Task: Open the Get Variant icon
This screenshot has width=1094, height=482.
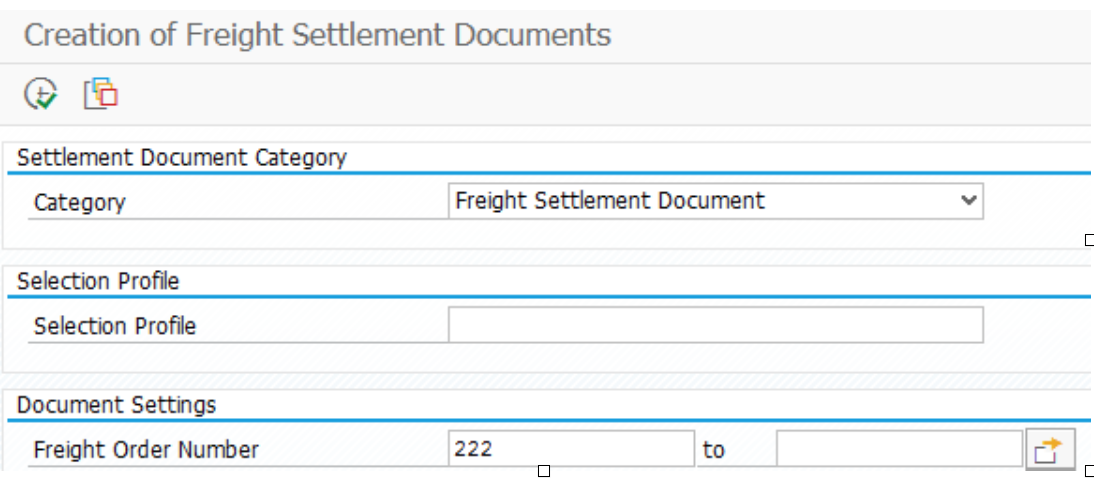Action: (x=100, y=93)
